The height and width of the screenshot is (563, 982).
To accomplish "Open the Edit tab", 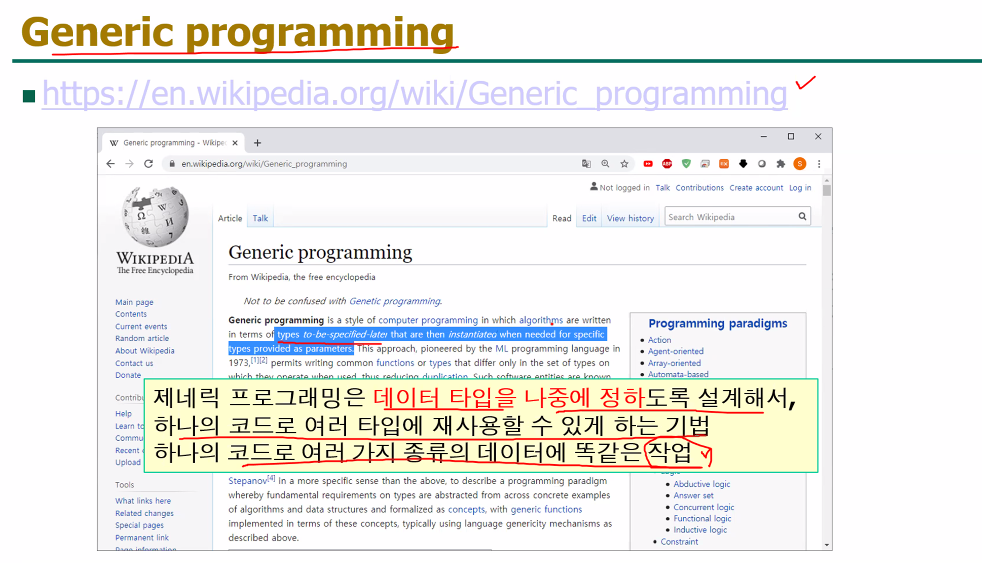I will [x=589, y=218].
